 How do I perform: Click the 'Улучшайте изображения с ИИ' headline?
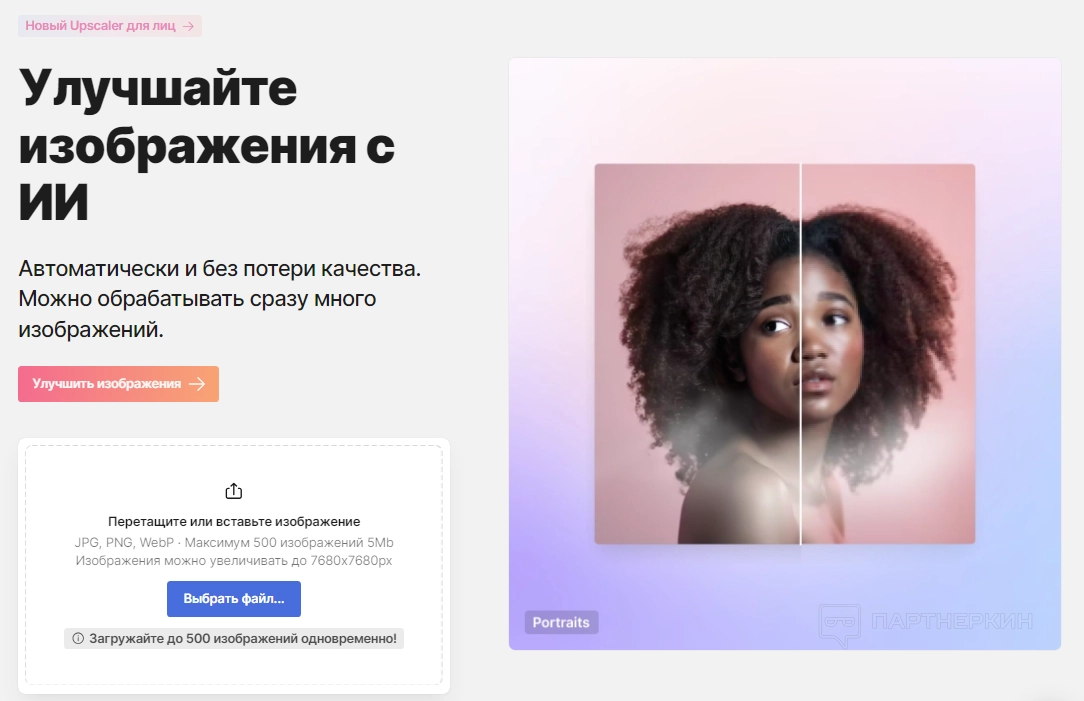207,145
